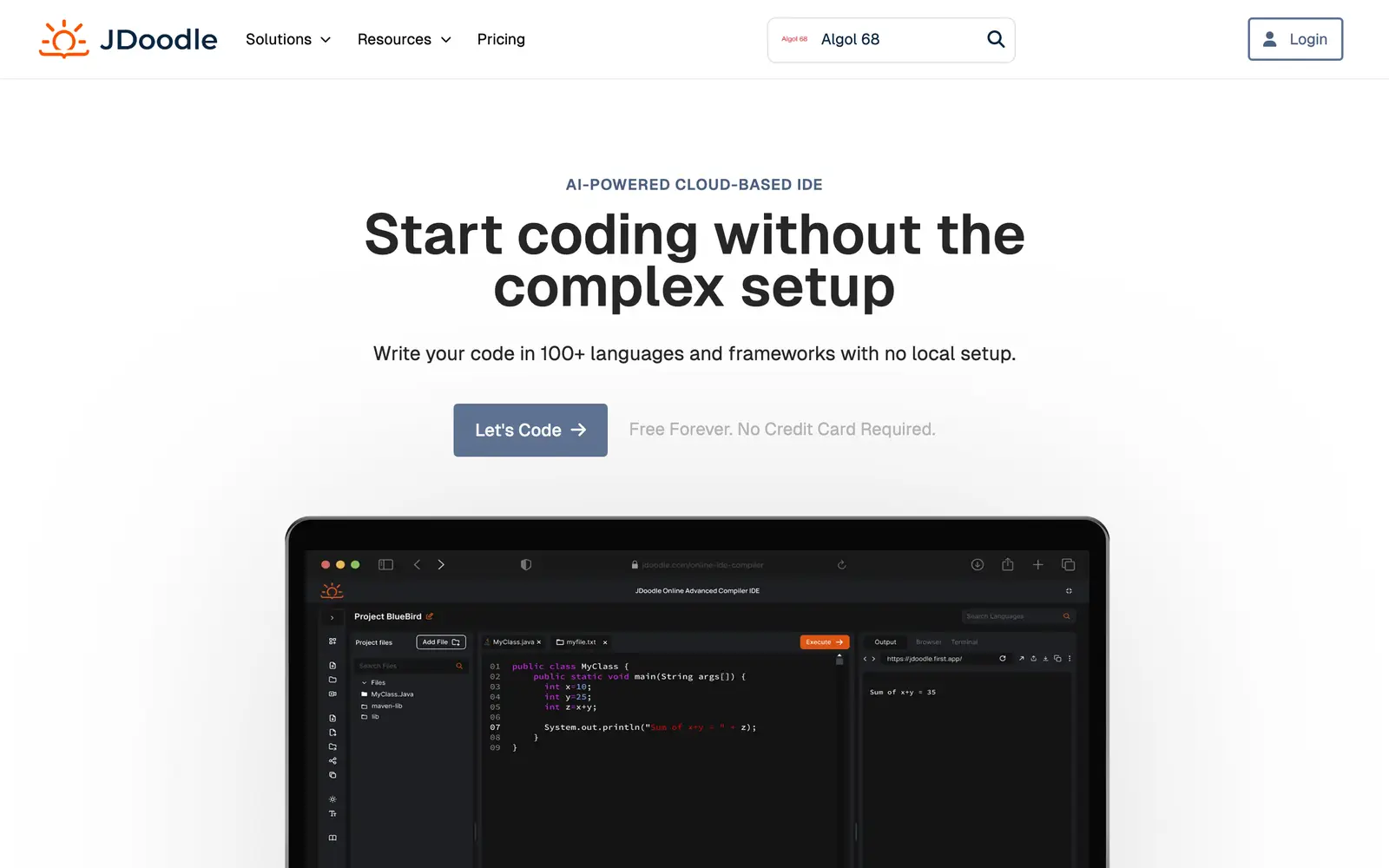Focus the Algol 68 language search field

pyautogui.click(x=891, y=40)
